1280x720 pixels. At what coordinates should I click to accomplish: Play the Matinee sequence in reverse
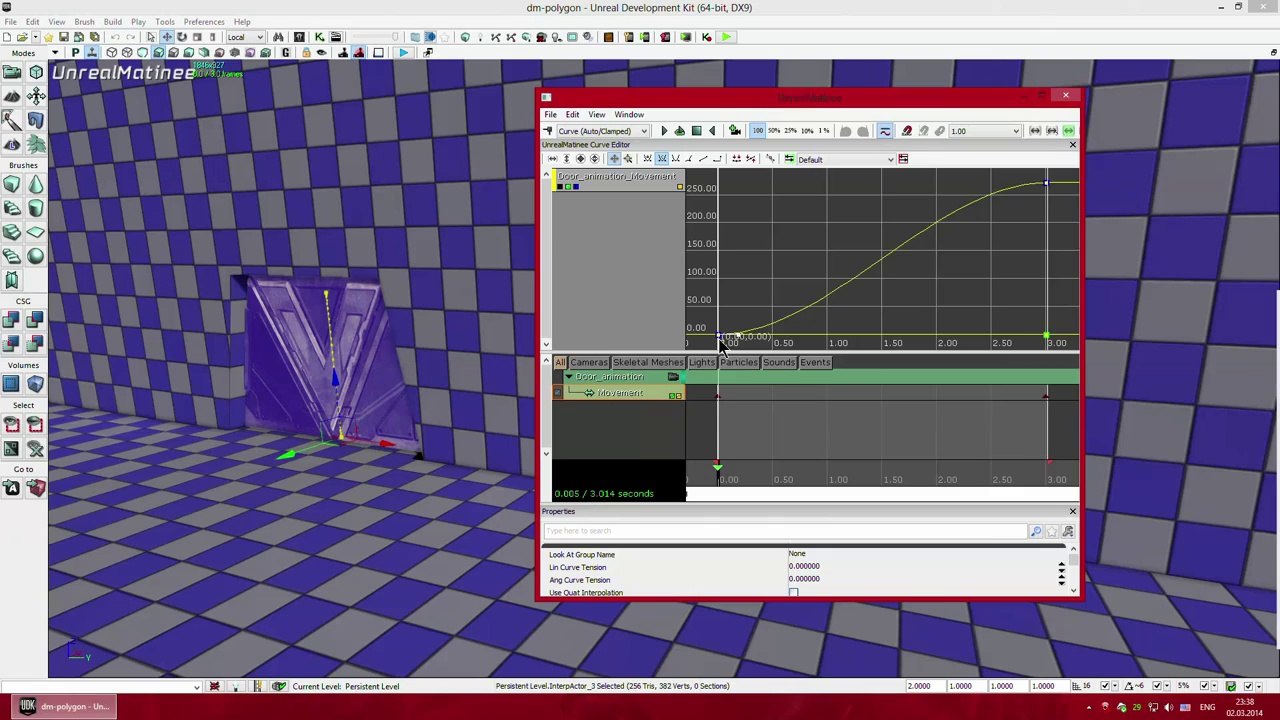[712, 131]
